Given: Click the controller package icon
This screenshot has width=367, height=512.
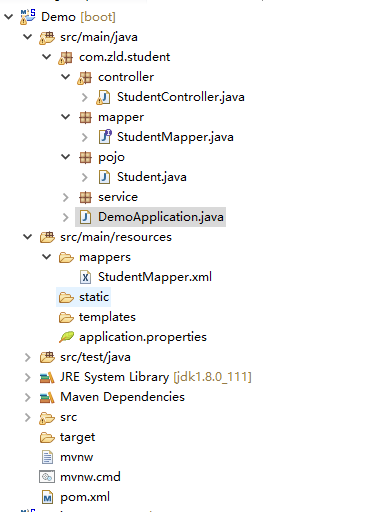Looking at the screenshot, I should (84, 77).
